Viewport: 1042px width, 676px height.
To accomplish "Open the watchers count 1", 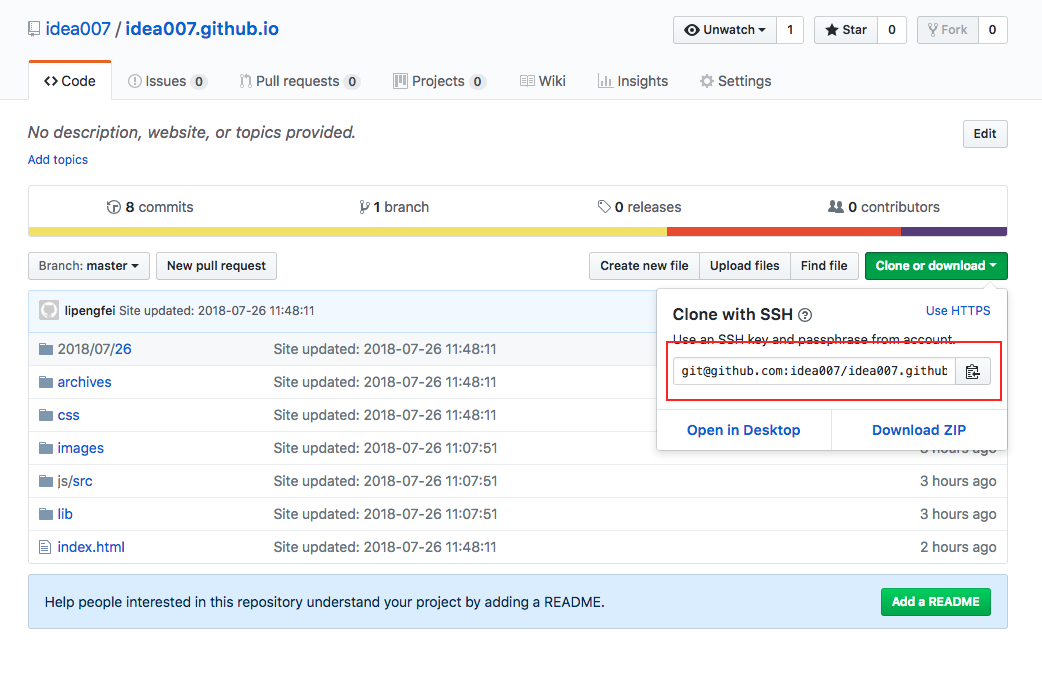I will tap(790, 30).
